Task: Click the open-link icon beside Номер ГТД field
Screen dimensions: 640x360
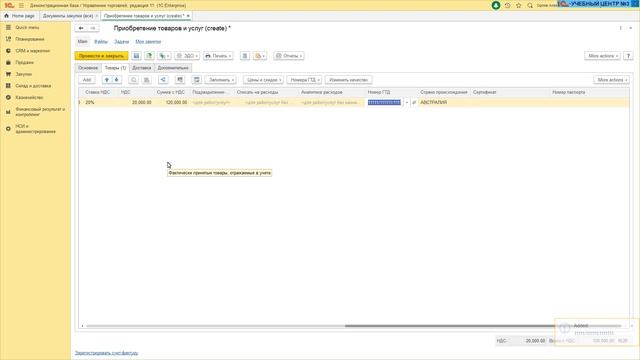Action: [x=414, y=102]
